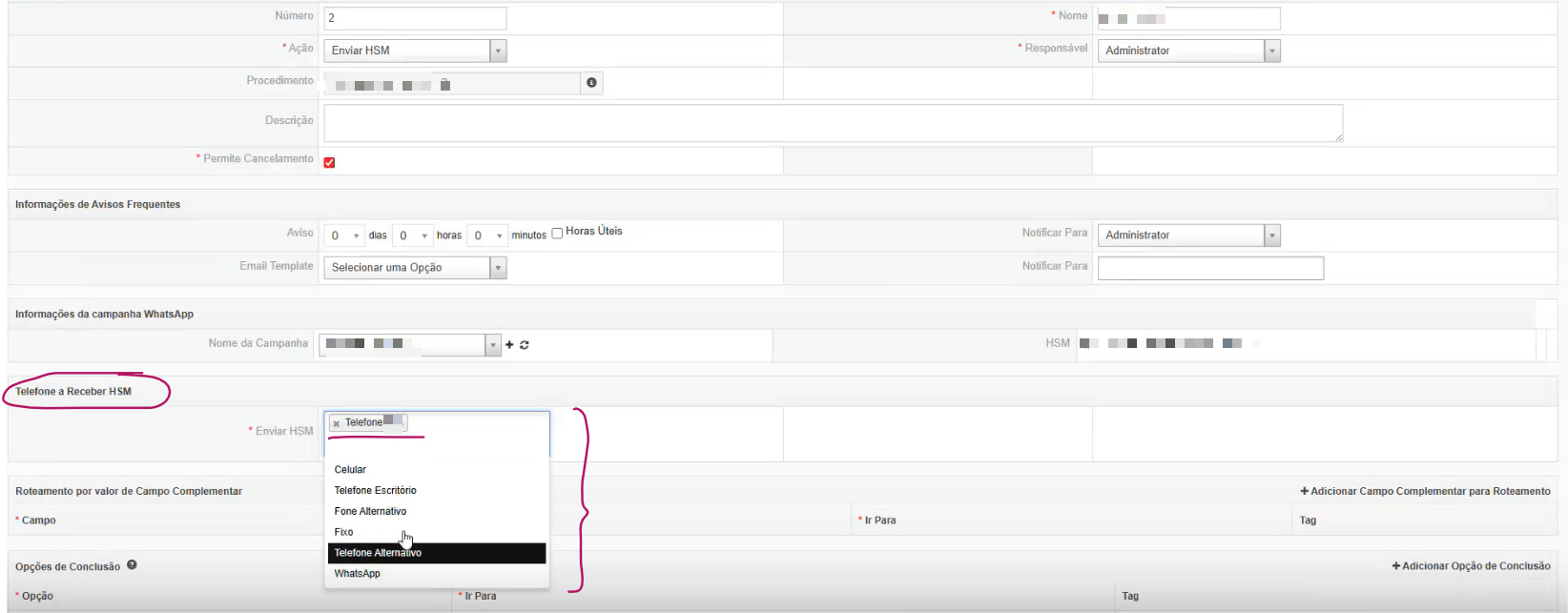Click the help icon beside Opções de Conclusão
Viewport: 1568px width, 613px height.
pyautogui.click(x=132, y=565)
